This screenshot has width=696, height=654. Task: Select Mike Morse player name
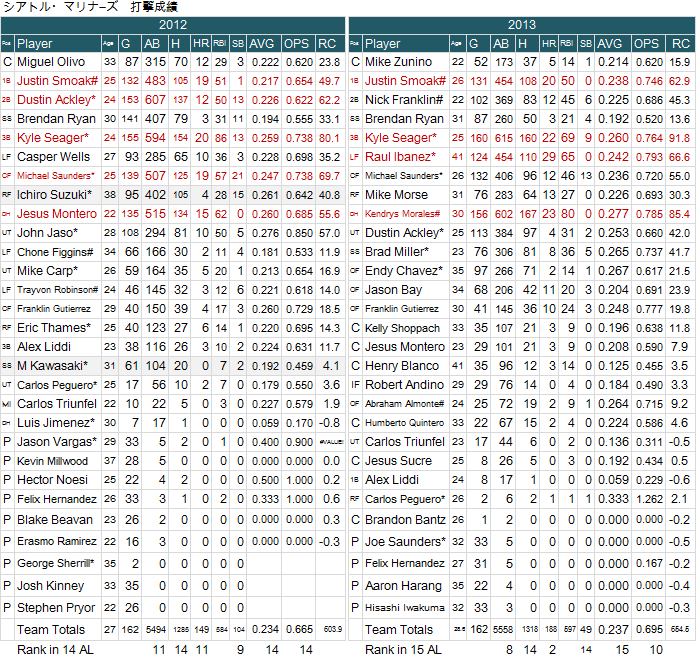pyautogui.click(x=396, y=195)
